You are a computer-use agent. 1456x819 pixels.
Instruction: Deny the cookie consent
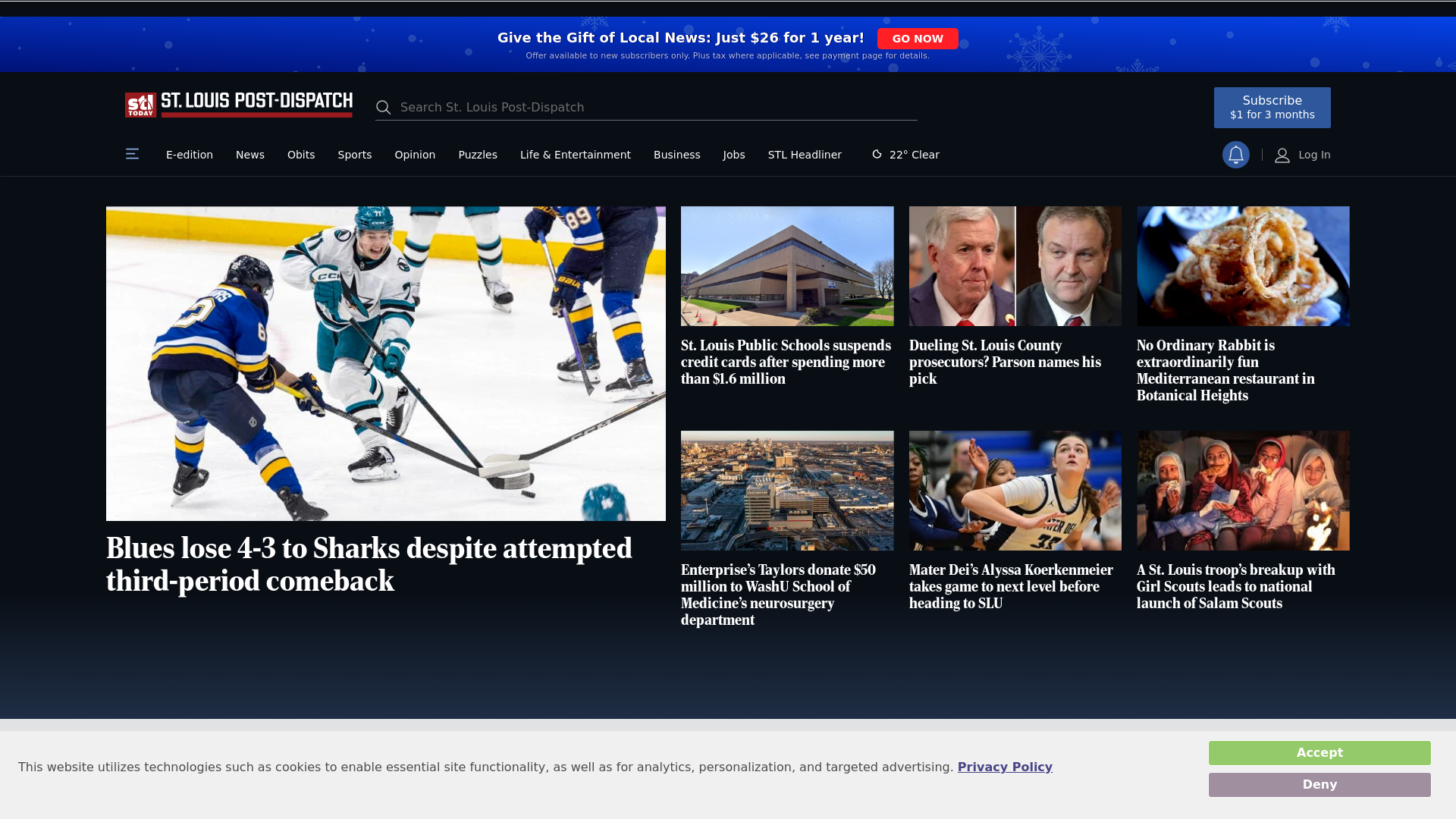point(1319,785)
